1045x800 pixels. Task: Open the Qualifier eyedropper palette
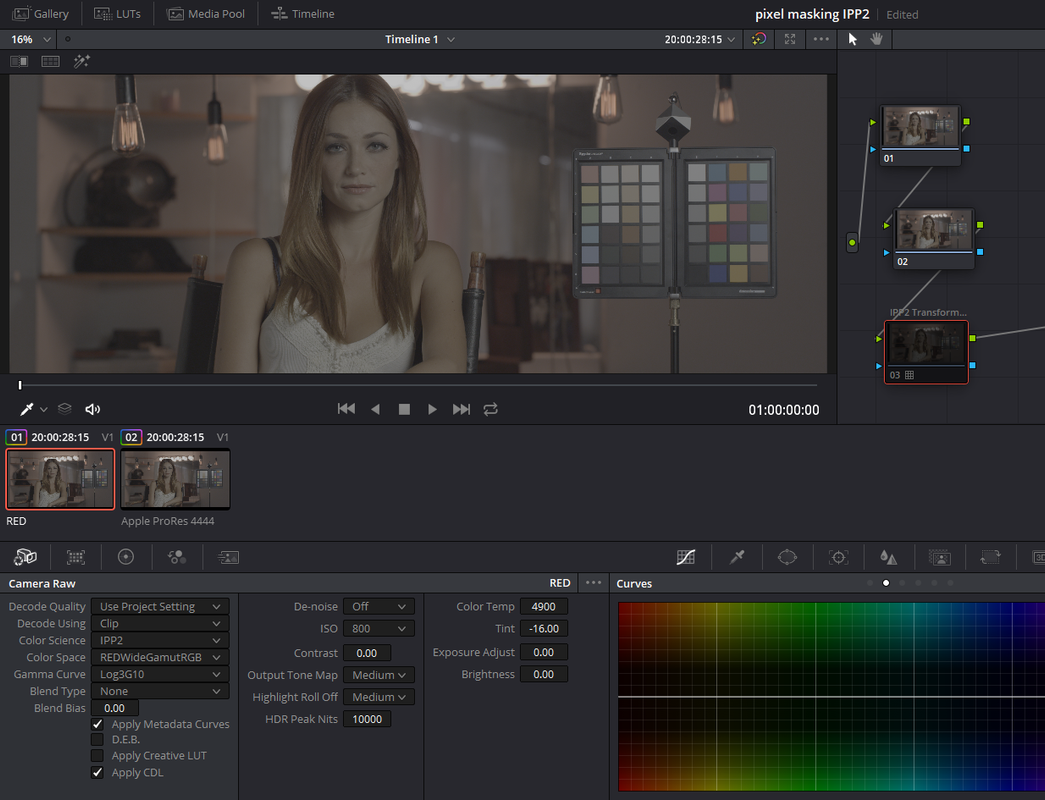pos(736,557)
